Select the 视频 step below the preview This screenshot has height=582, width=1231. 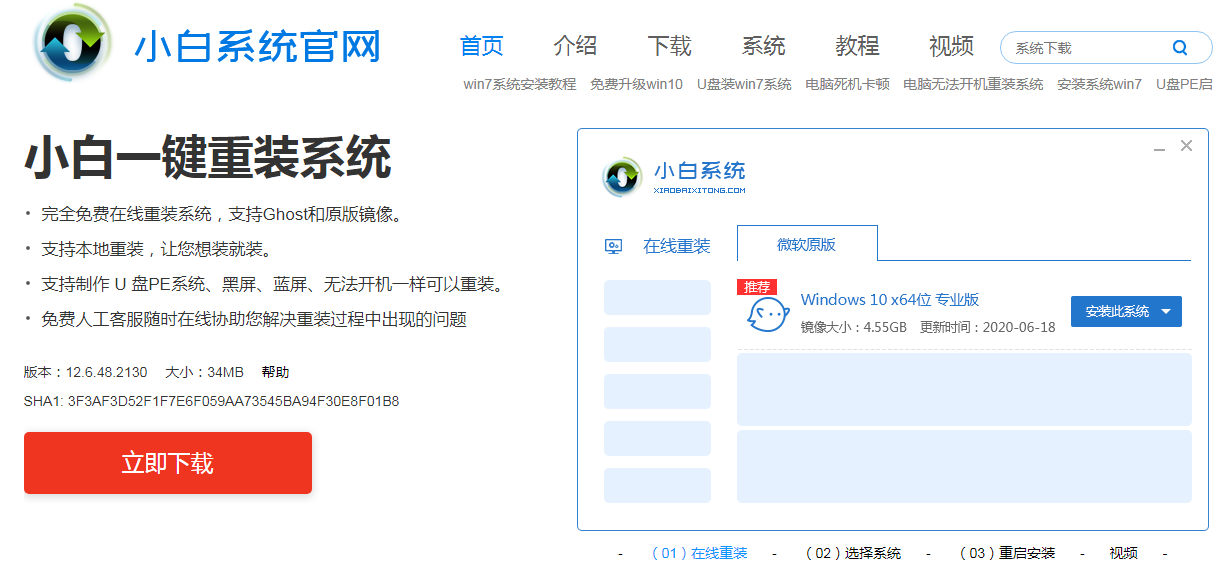[1123, 553]
